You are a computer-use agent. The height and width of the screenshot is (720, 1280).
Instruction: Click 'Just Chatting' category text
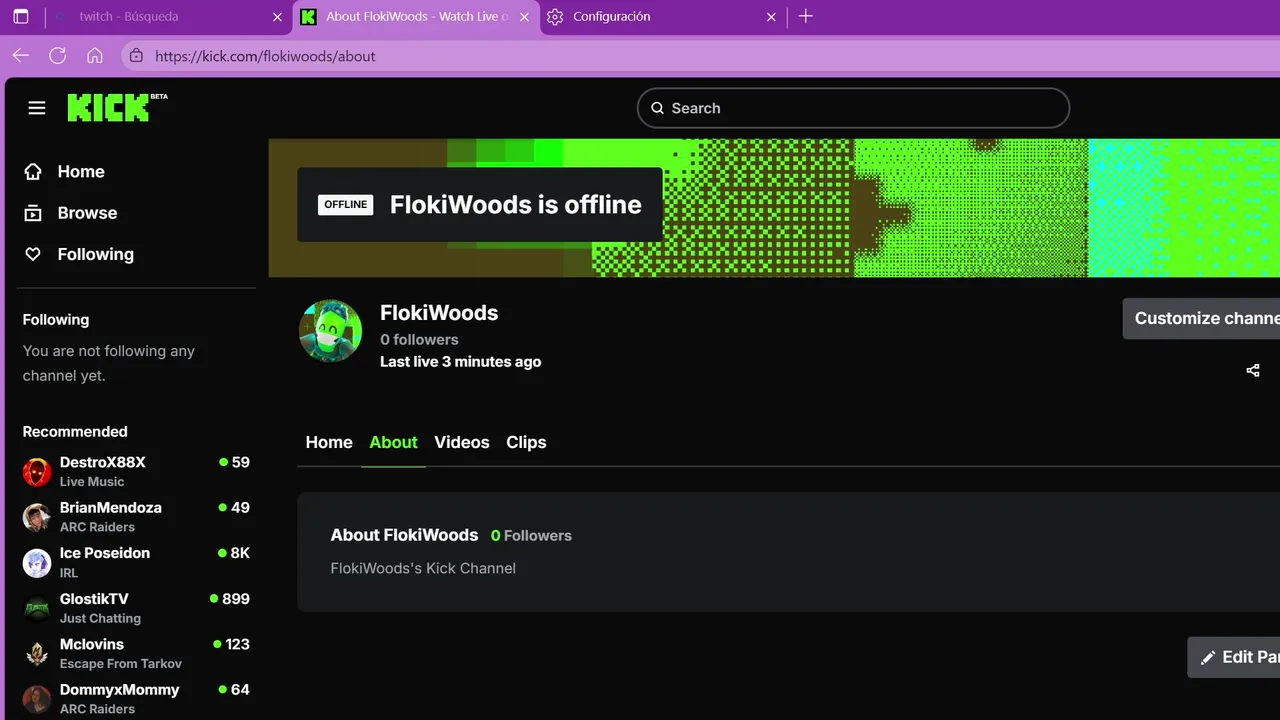(100, 618)
